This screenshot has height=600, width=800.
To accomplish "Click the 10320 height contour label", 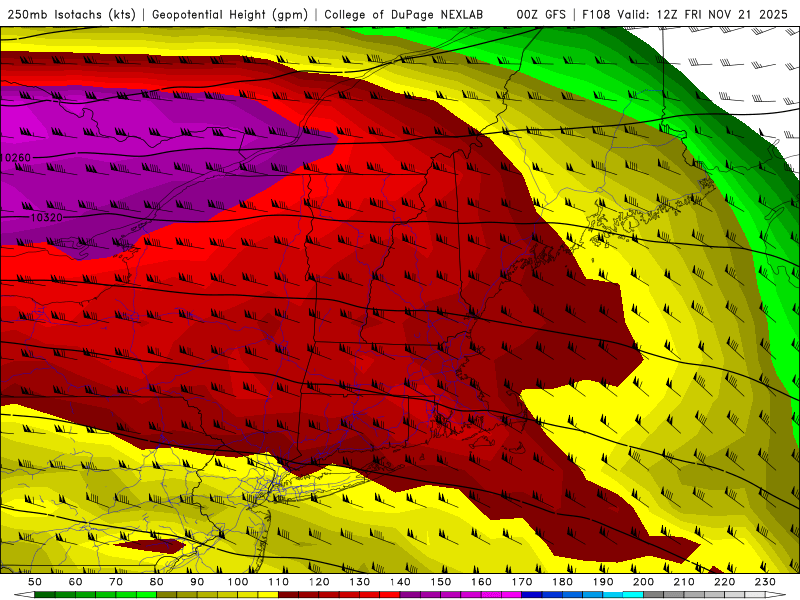I will click(x=47, y=217).
